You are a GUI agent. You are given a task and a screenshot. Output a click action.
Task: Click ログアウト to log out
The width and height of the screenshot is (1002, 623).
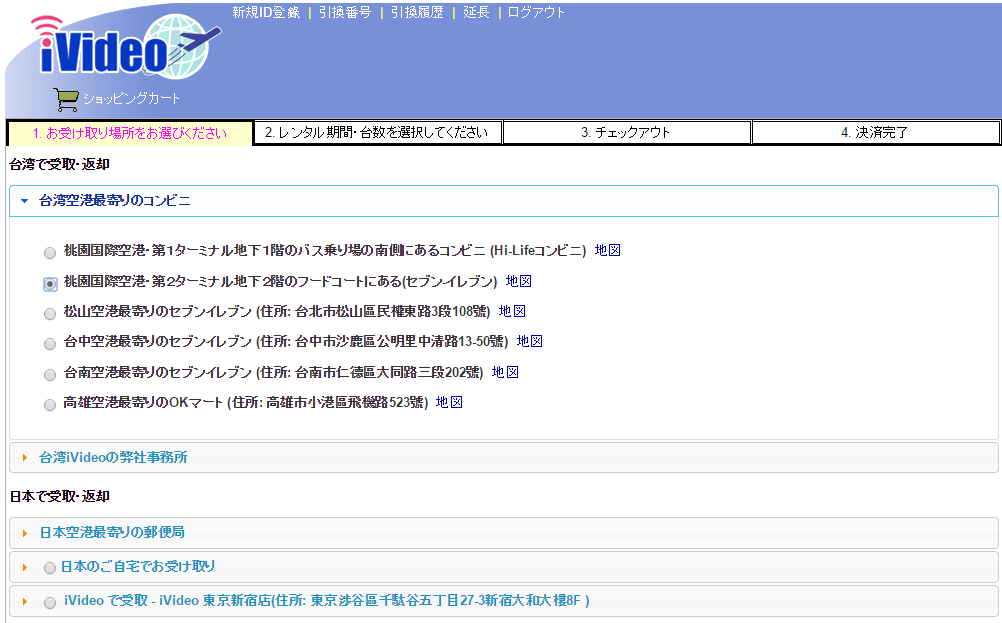pyautogui.click(x=536, y=12)
